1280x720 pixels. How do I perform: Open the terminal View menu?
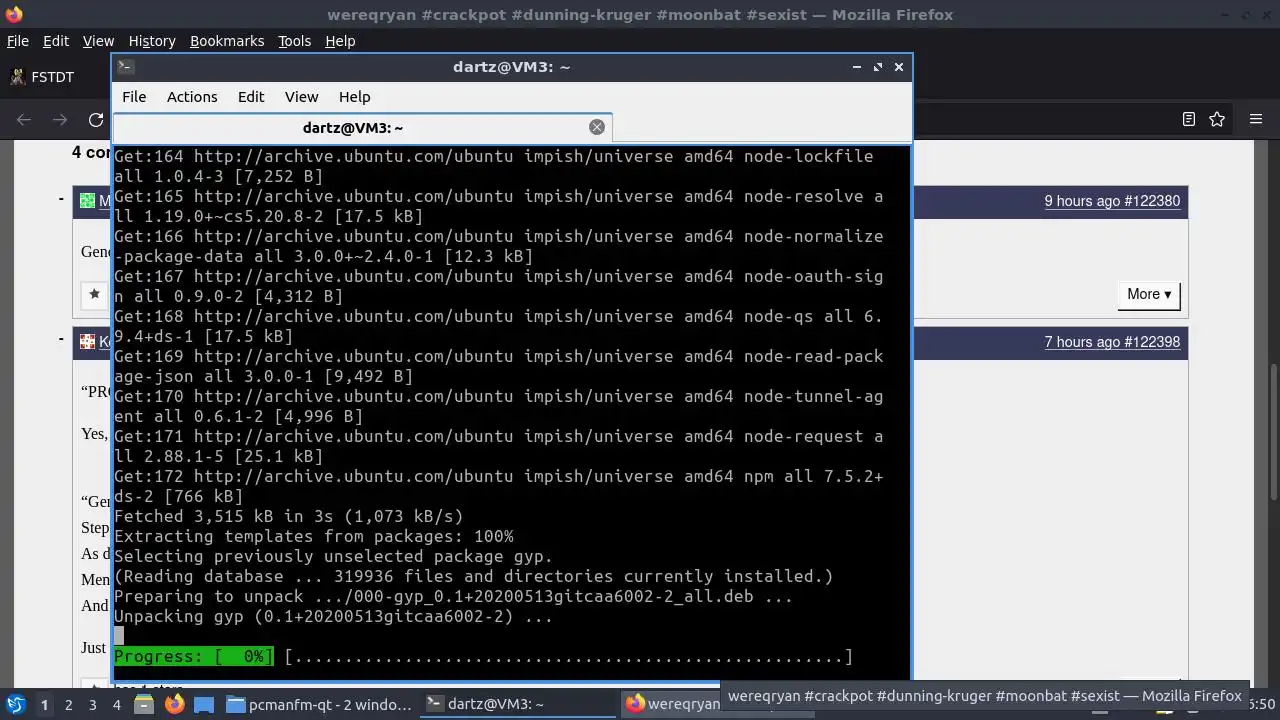301,97
